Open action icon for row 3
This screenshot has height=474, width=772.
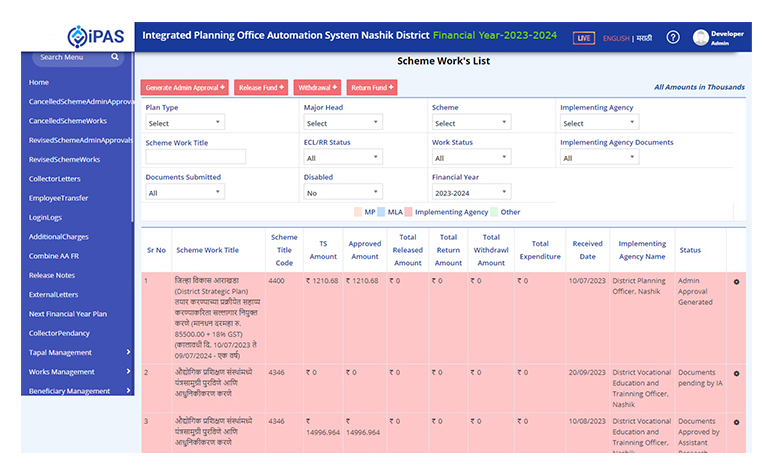737,423
